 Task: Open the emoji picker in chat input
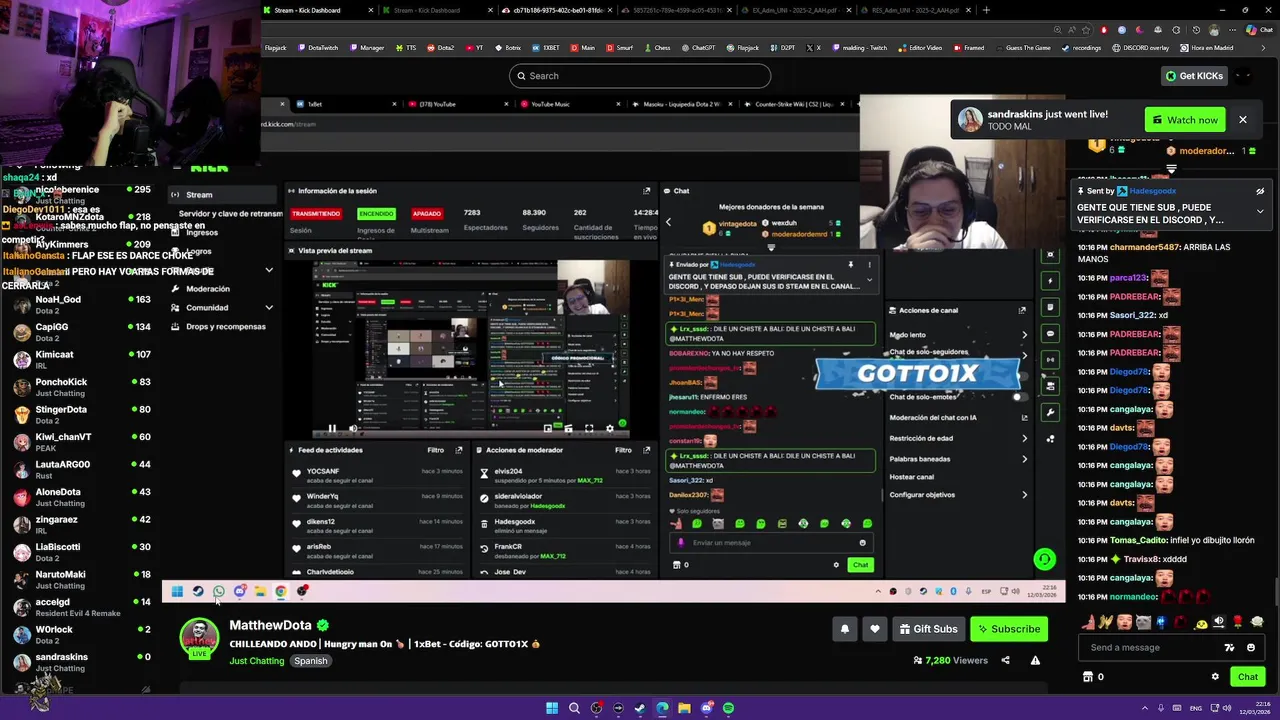coord(1250,647)
